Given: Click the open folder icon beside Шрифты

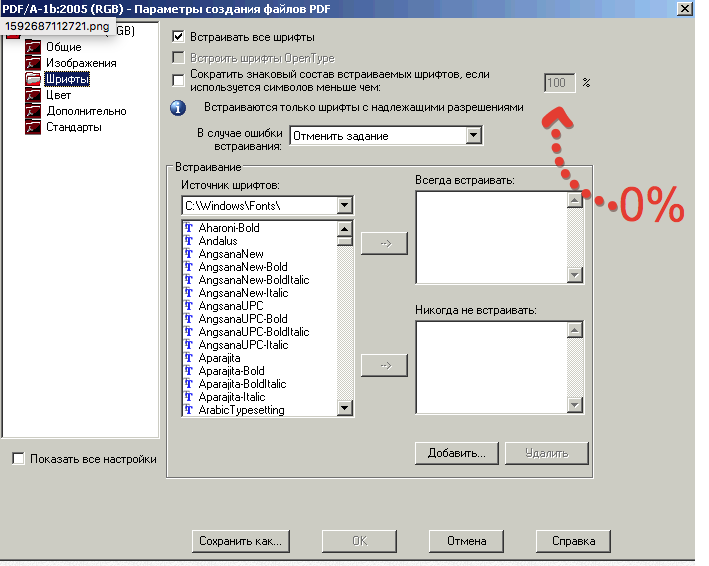Looking at the screenshot, I should pyautogui.click(x=33, y=79).
